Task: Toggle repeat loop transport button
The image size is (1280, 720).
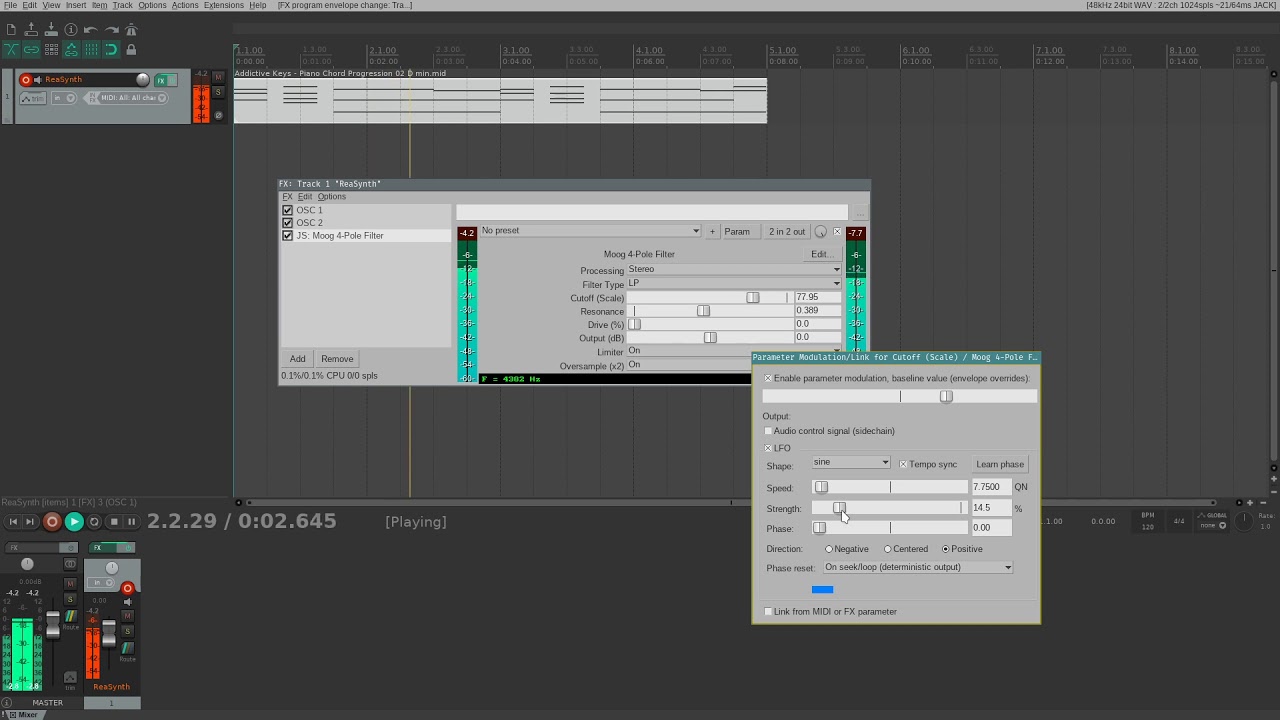Action: (x=95, y=522)
